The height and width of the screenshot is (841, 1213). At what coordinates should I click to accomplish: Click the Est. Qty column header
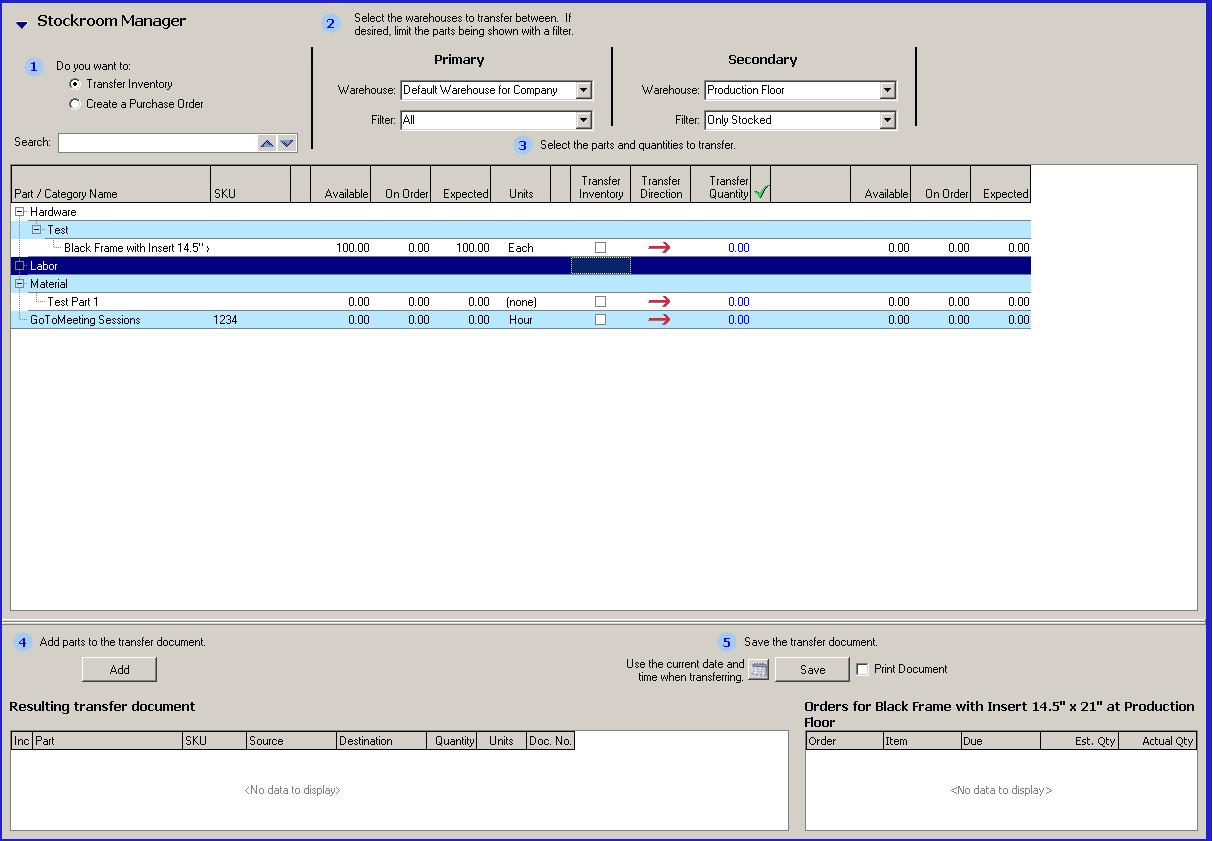[x=1078, y=741]
